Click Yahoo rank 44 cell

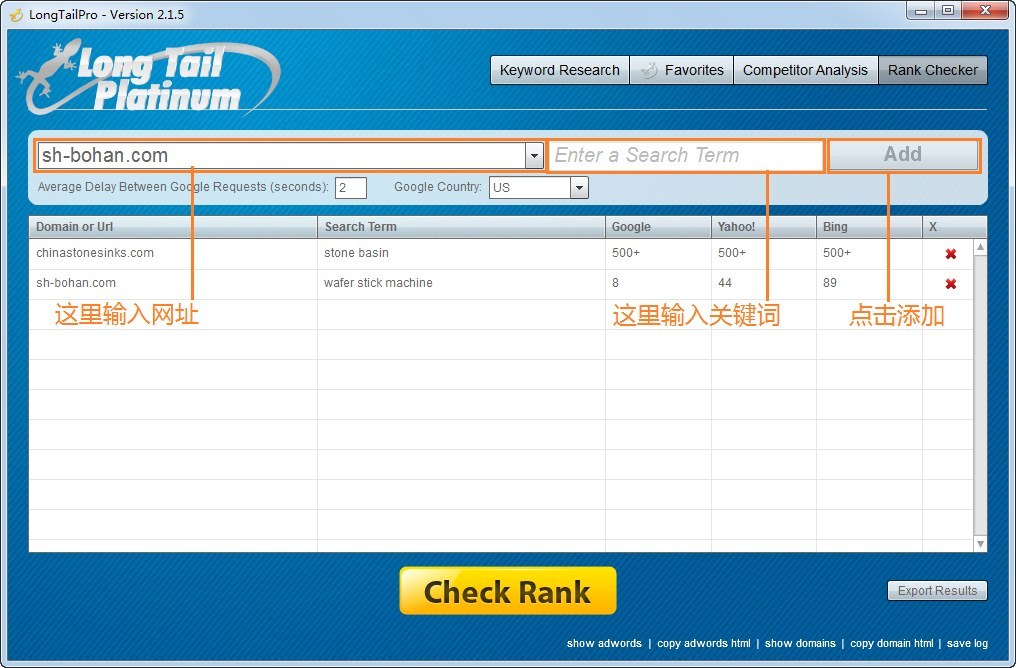[764, 283]
